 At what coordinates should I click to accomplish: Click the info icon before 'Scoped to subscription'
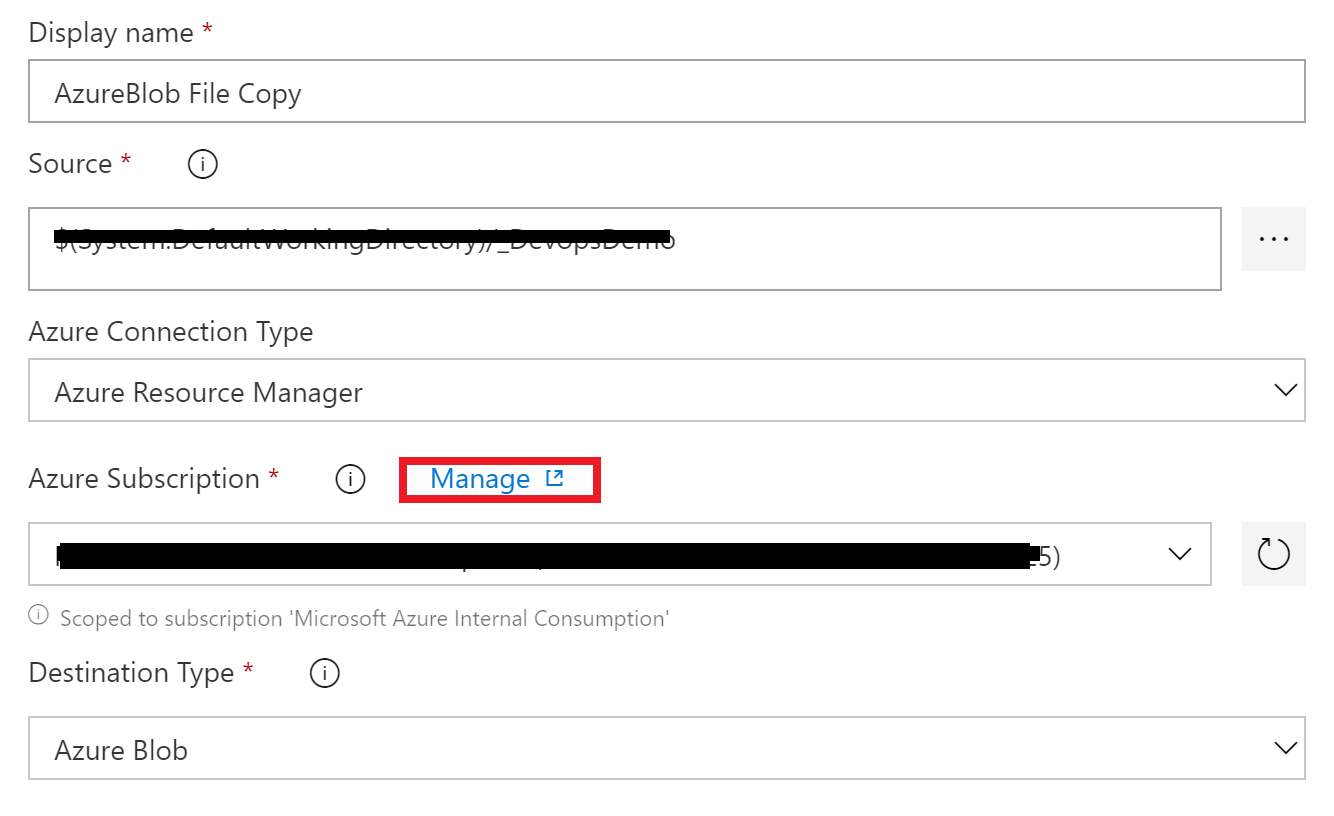coord(39,616)
